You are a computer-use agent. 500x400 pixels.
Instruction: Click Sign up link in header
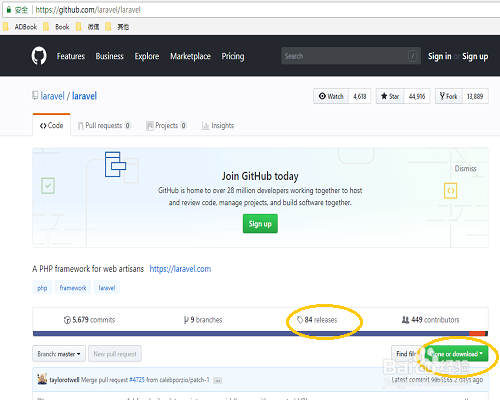click(x=475, y=56)
